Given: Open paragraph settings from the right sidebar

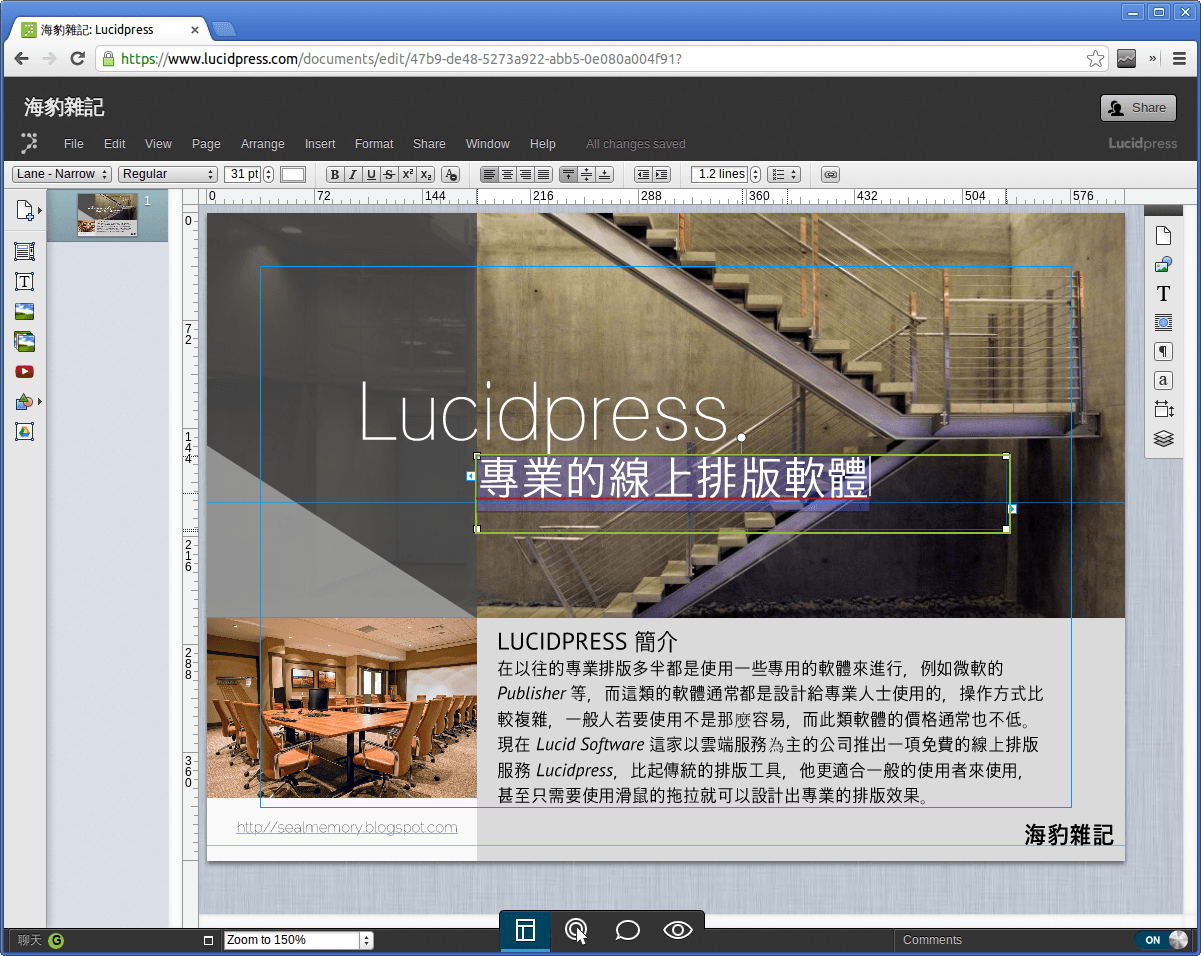Looking at the screenshot, I should [x=1163, y=351].
